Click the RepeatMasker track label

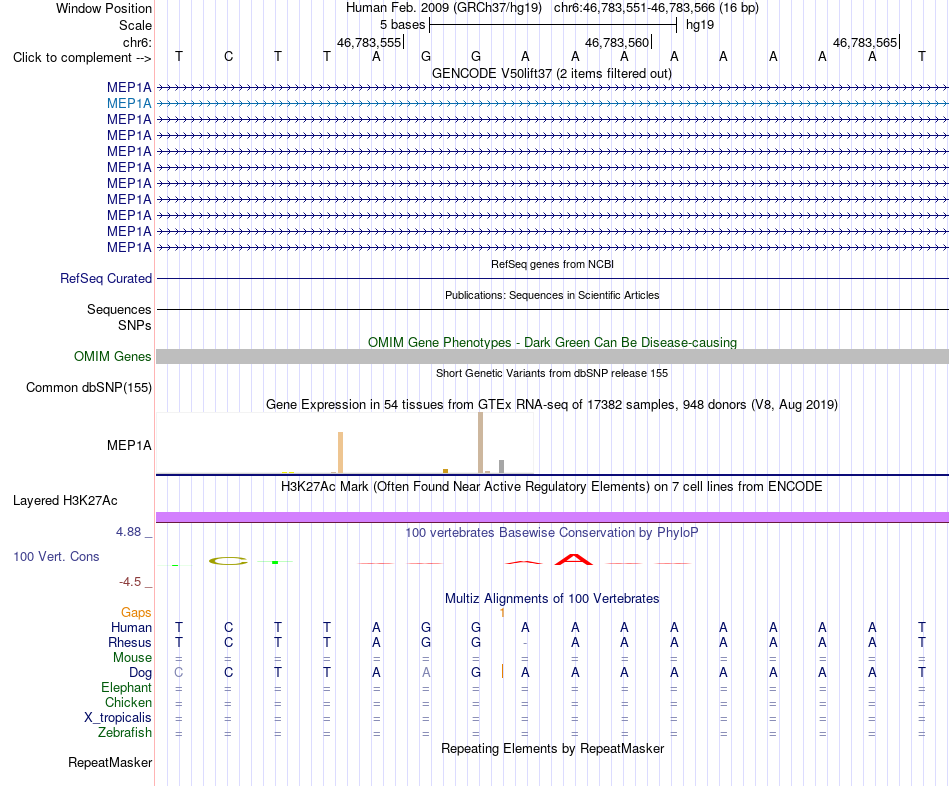coord(110,762)
